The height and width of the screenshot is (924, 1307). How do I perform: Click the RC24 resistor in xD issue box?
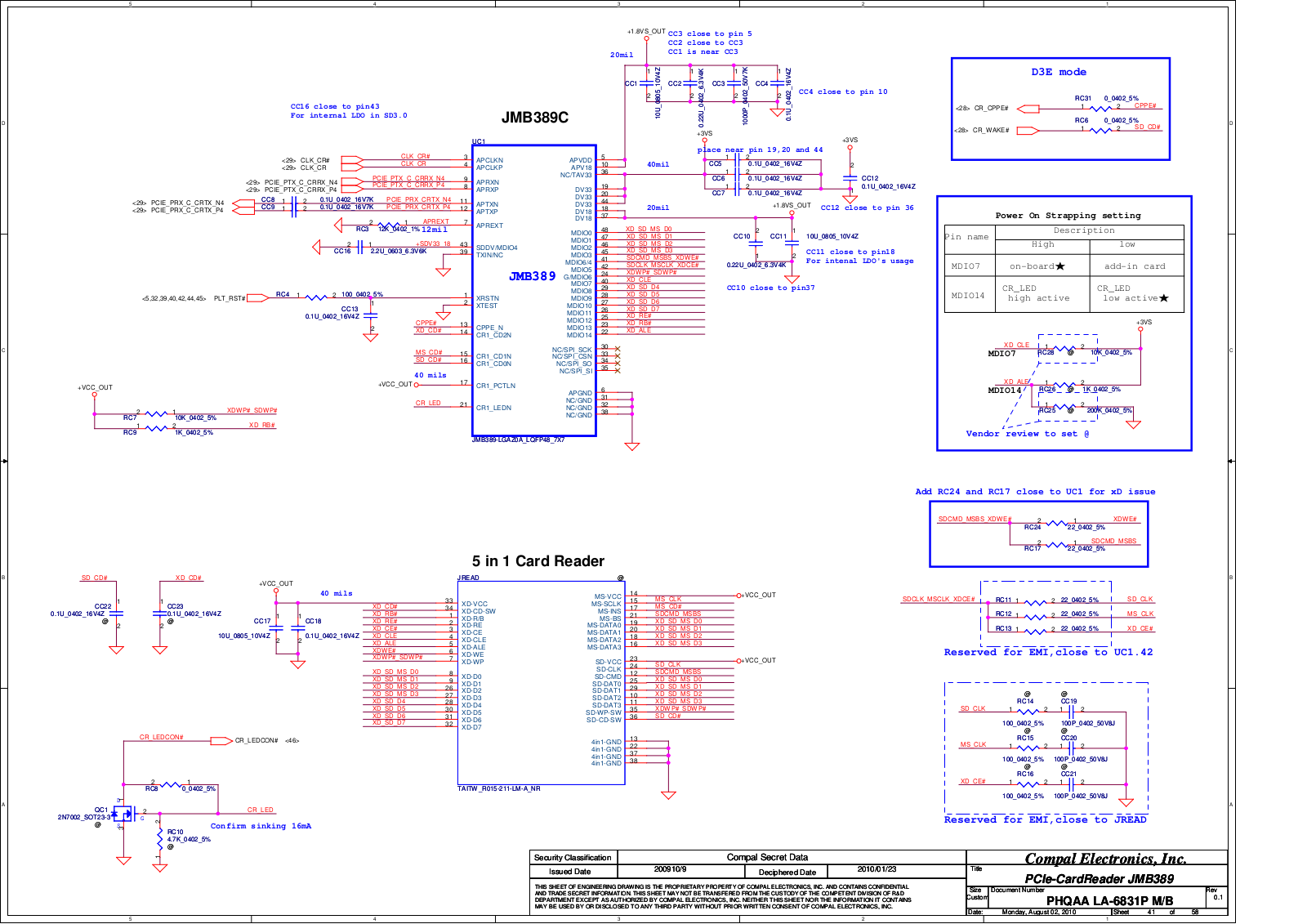(1057, 523)
